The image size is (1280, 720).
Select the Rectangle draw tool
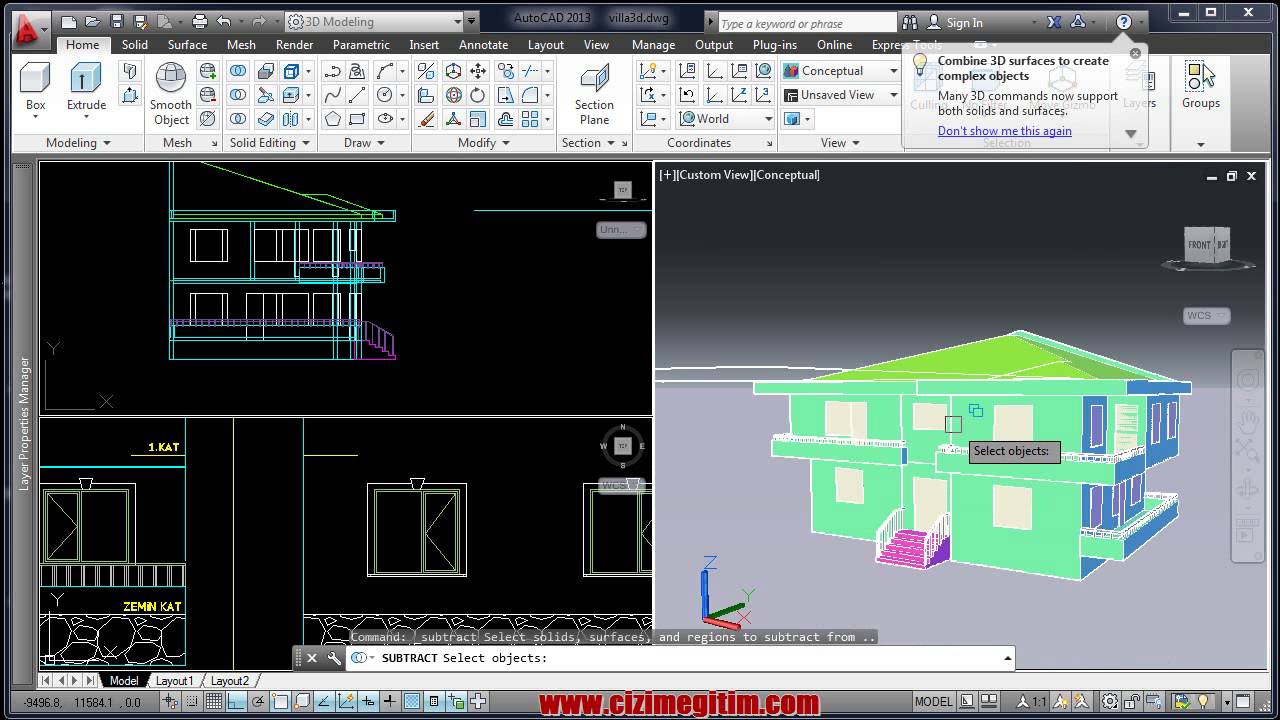coord(358,119)
